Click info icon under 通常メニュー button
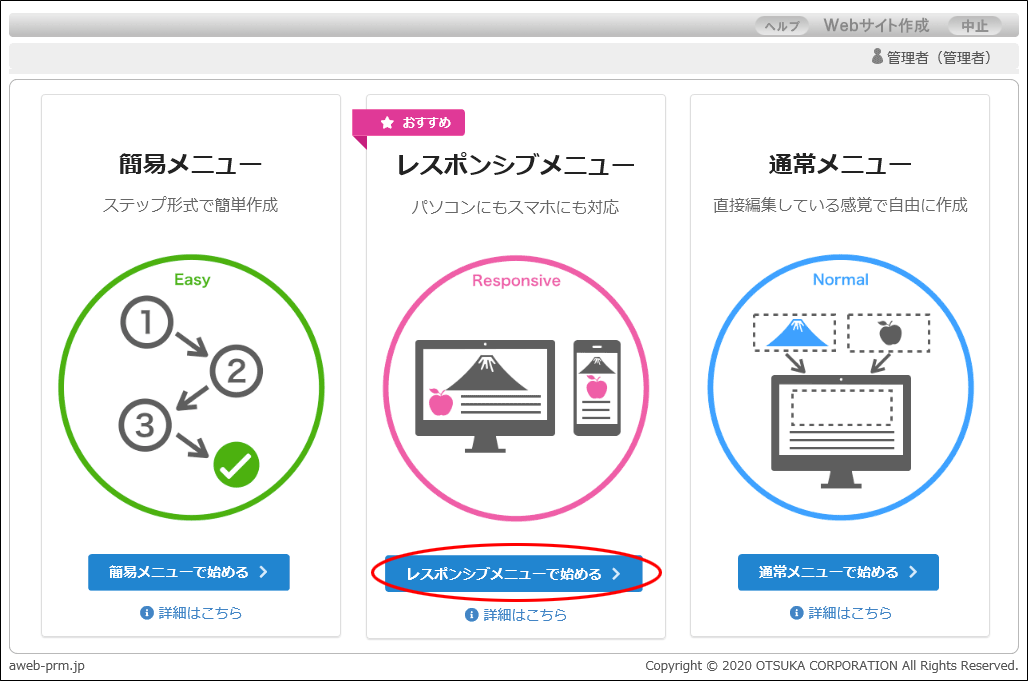 [796, 613]
